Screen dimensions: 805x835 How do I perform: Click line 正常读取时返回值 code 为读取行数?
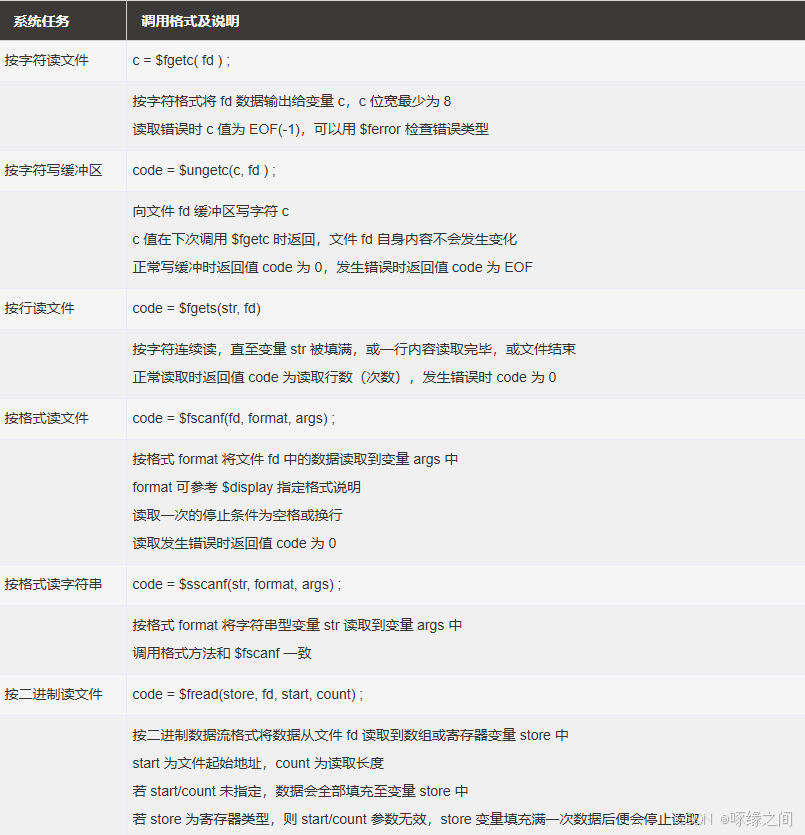(344, 378)
